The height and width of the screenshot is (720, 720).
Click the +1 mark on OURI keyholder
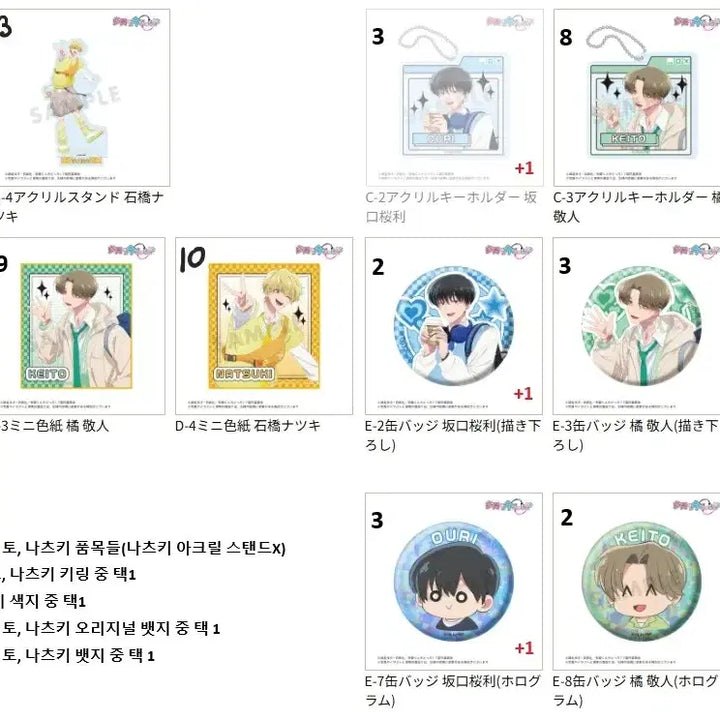524,168
